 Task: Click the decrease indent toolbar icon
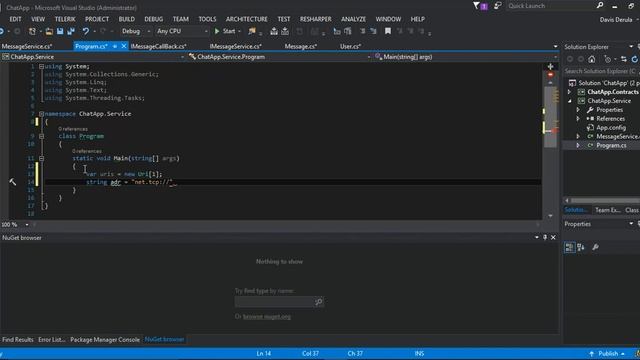362,31
